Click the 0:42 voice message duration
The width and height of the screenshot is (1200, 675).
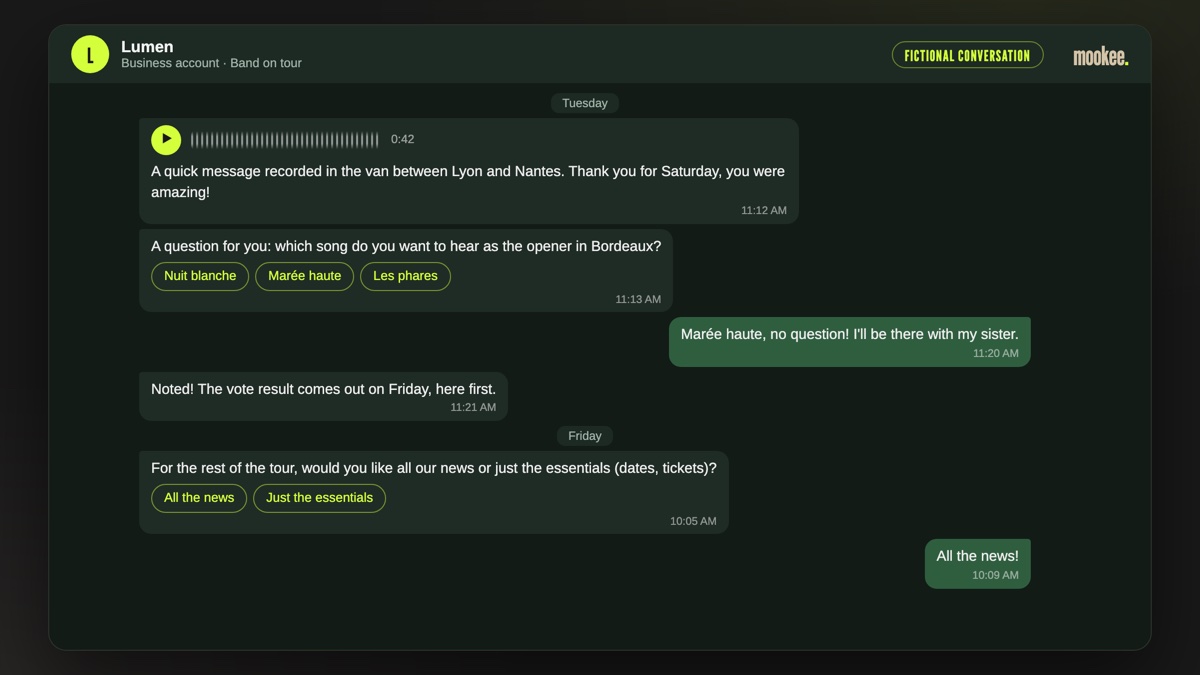coord(402,140)
